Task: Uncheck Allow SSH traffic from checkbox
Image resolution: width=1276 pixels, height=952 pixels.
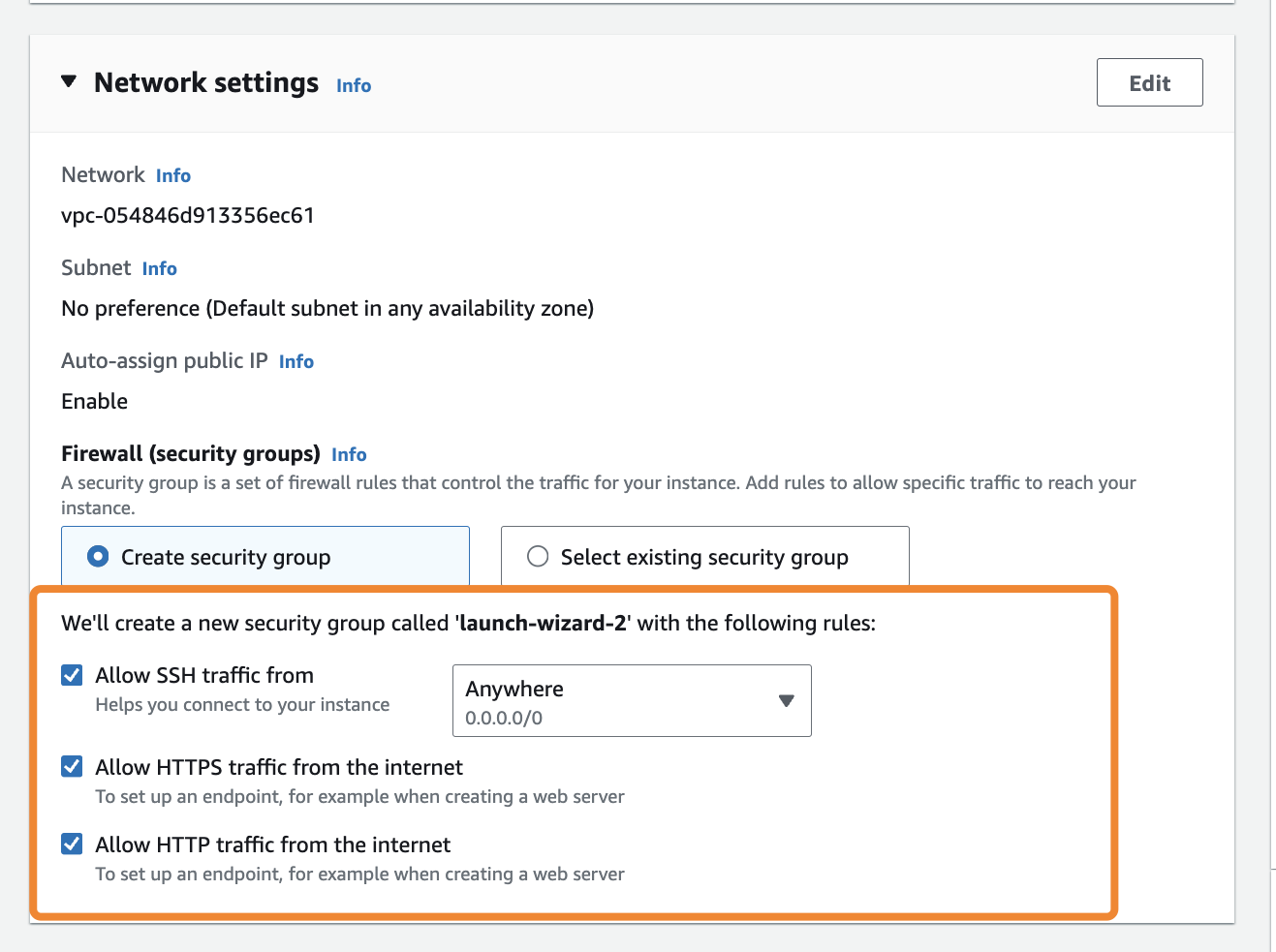Action: coord(72,675)
